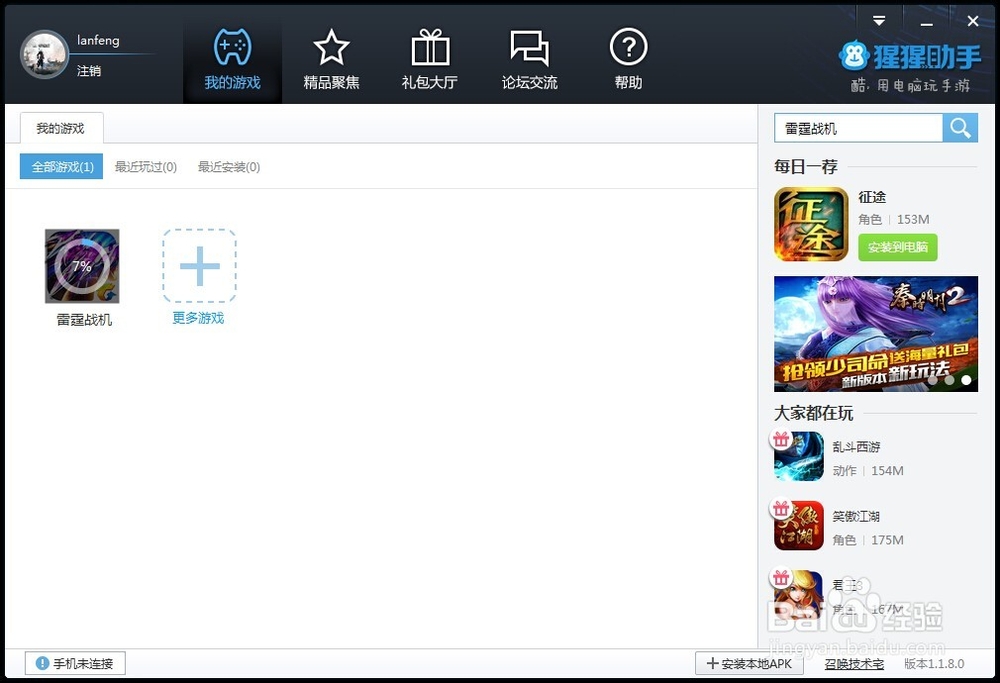The width and height of the screenshot is (1000, 683).
Task: Click 注销 to log out
Action: [x=89, y=71]
